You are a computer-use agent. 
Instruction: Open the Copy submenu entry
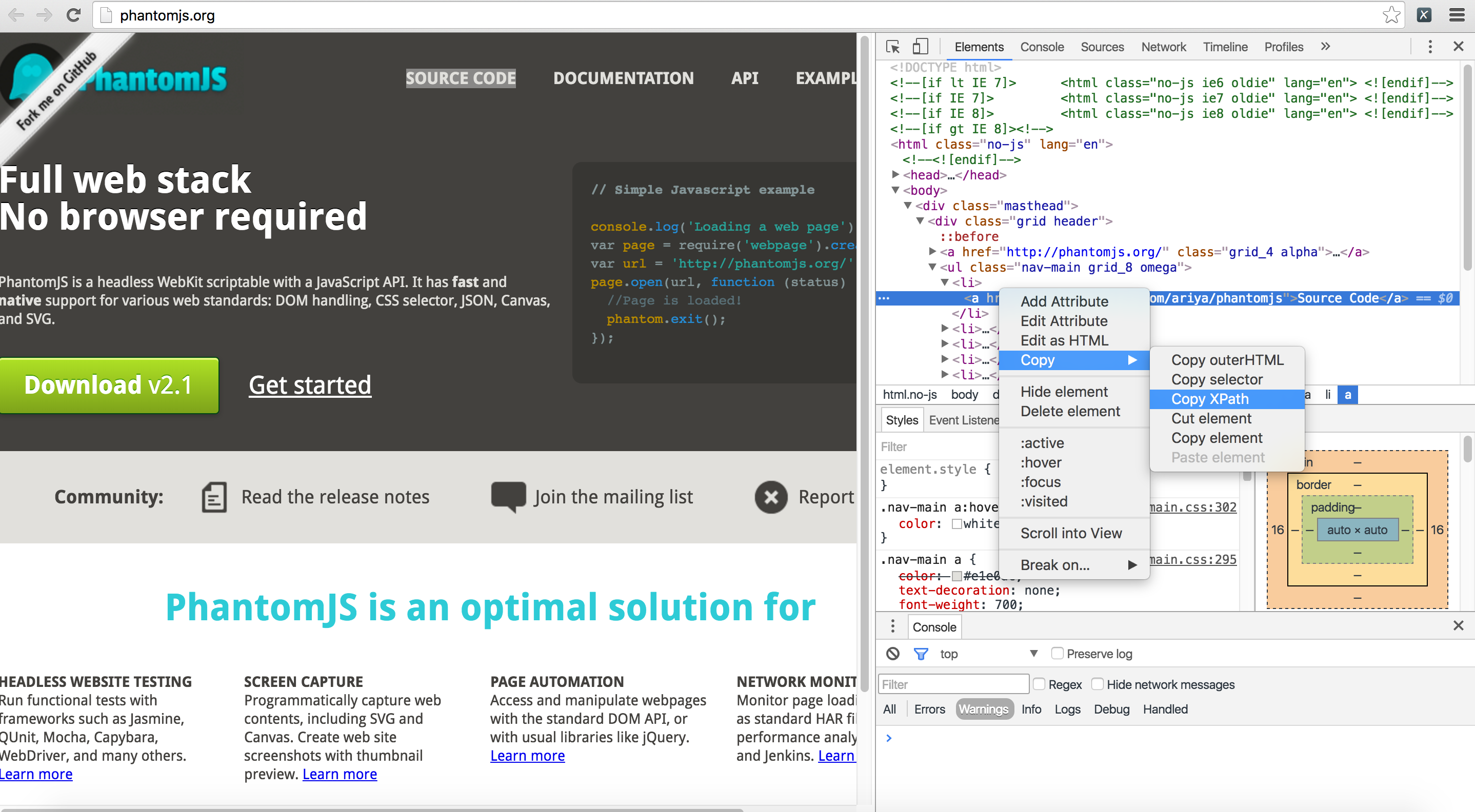tap(1074, 360)
